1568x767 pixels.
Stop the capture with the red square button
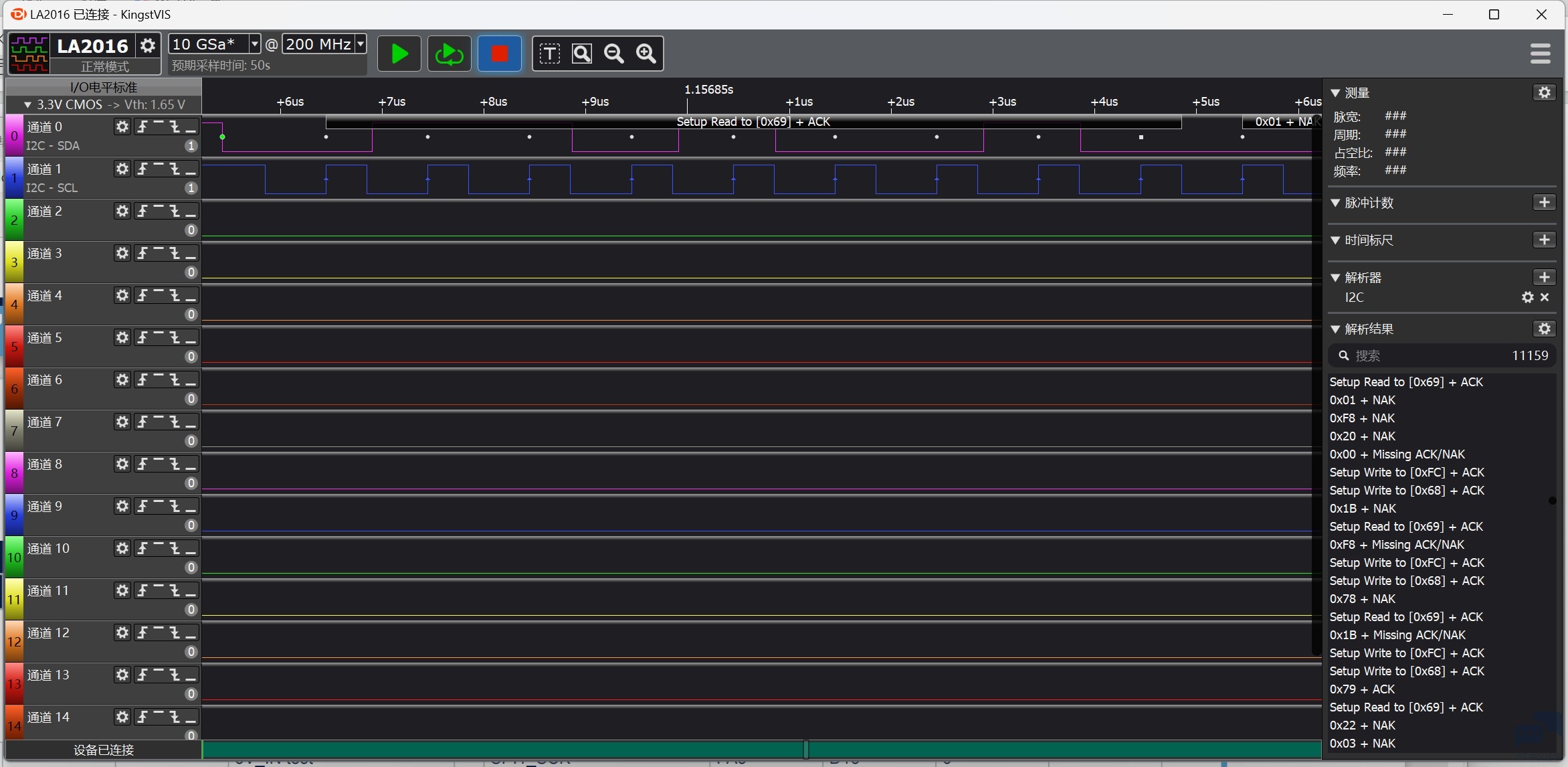tap(499, 54)
